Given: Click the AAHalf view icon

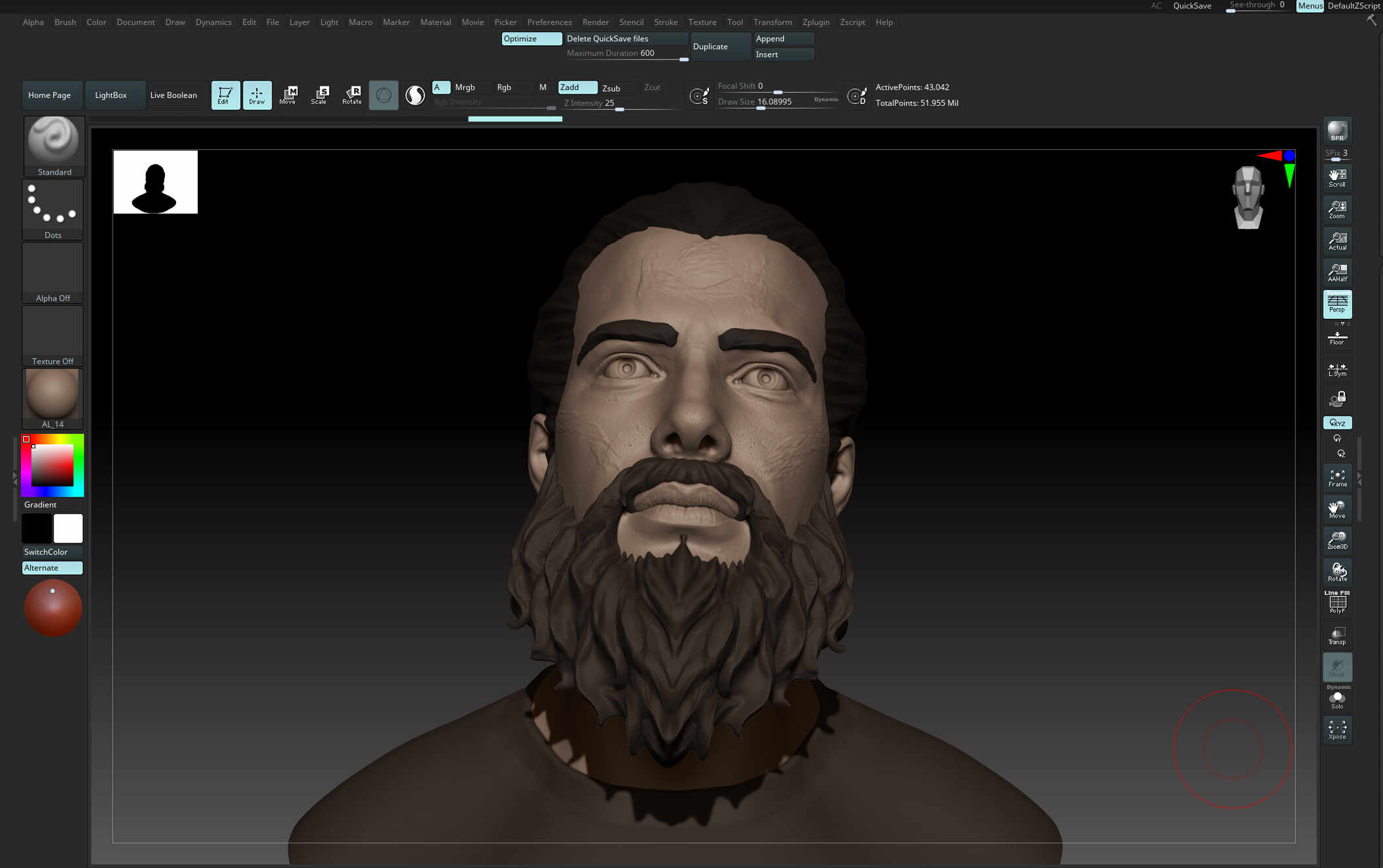Looking at the screenshot, I should [x=1337, y=272].
